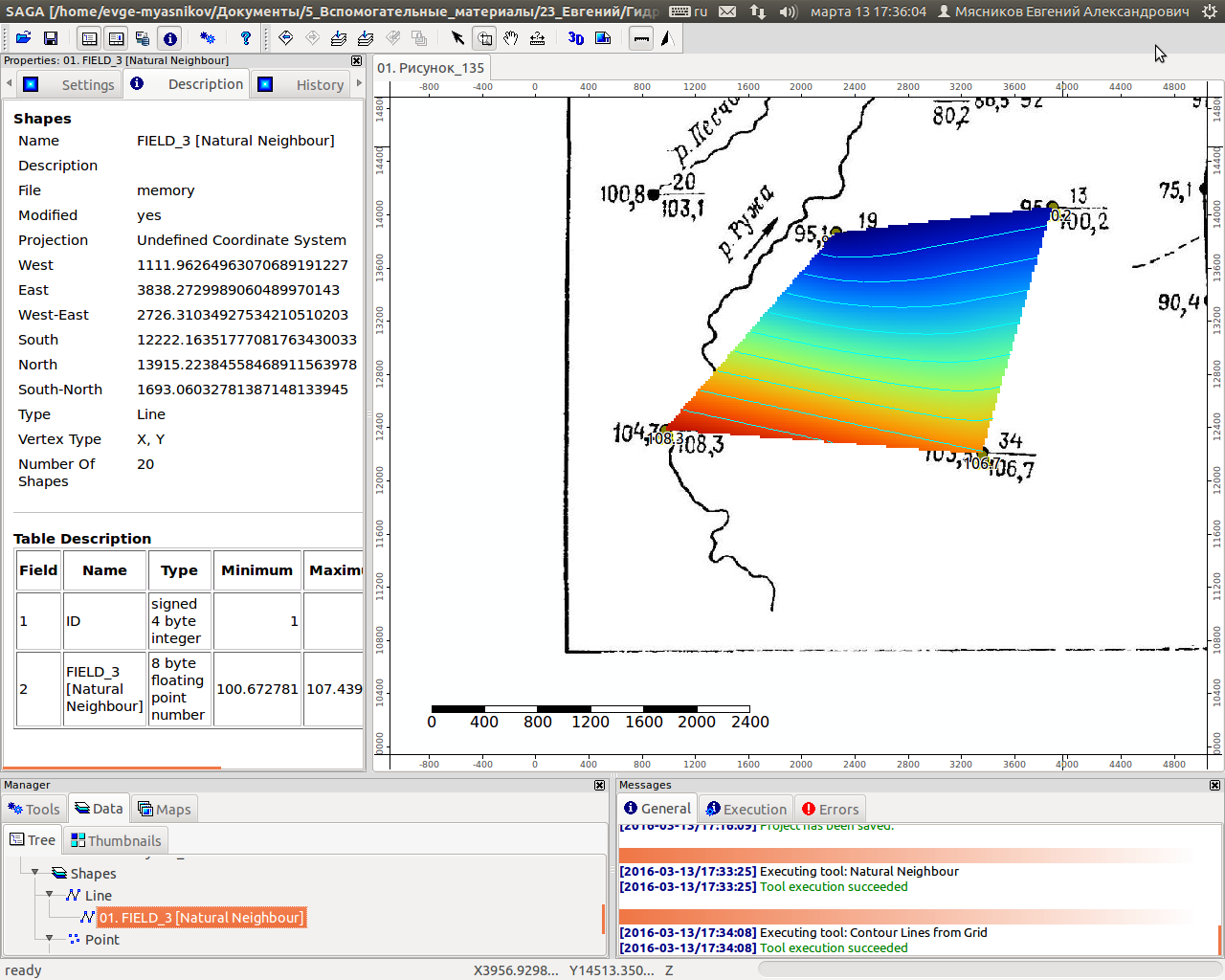
Task: Click the Open file folder icon
Action: 23,38
